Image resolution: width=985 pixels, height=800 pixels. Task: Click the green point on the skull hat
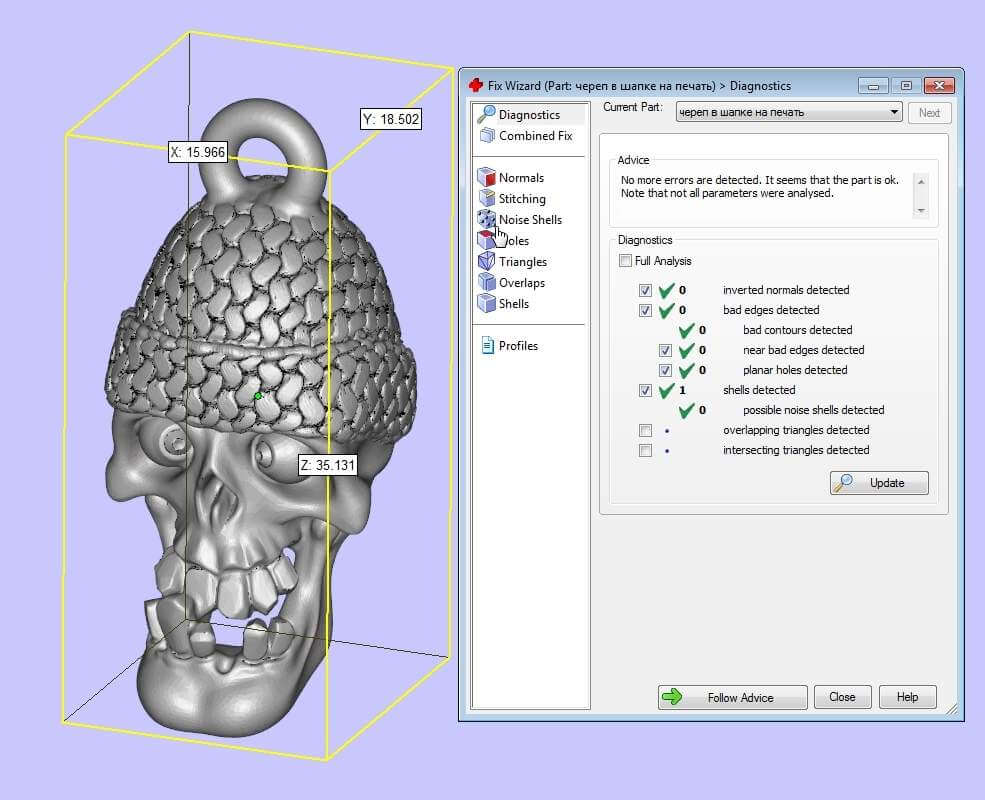(x=258, y=396)
